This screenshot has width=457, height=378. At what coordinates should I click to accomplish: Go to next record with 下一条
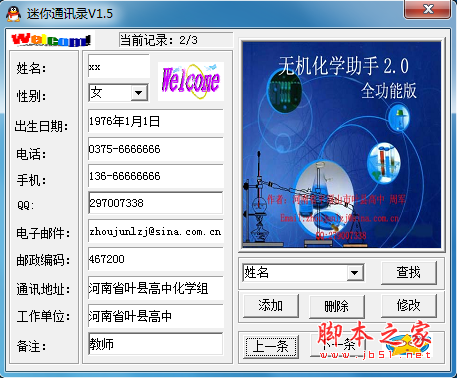pos(337,346)
